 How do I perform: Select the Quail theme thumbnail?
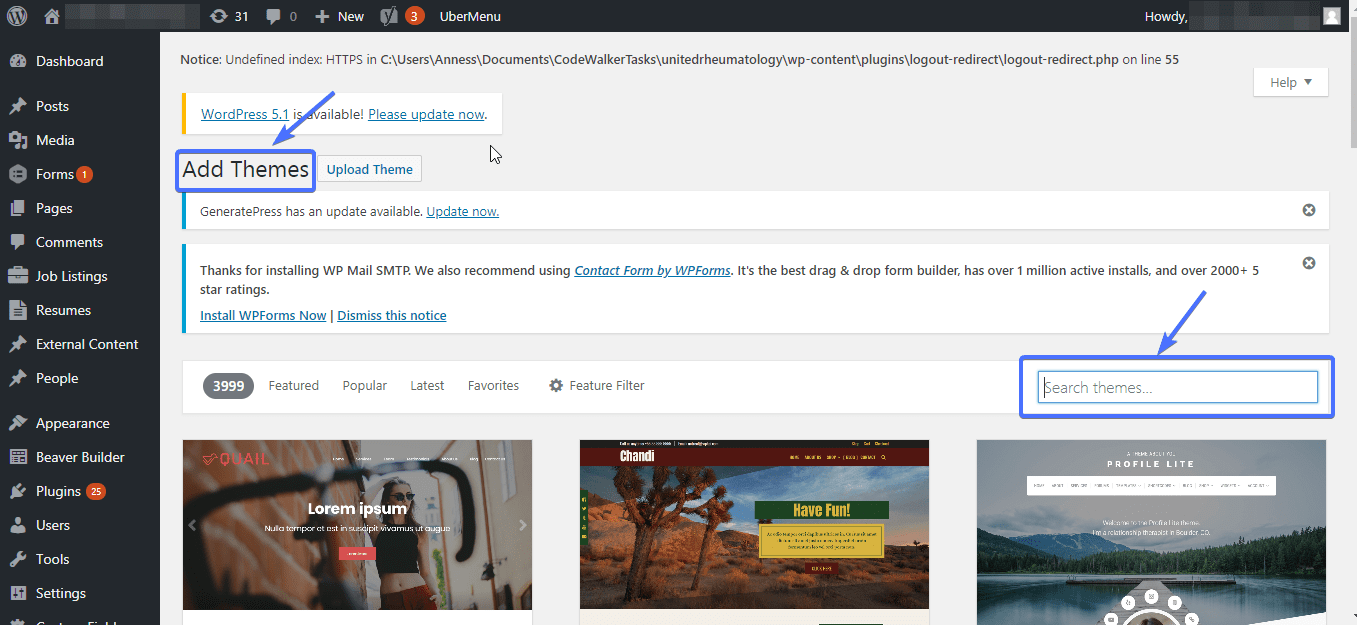coord(357,525)
